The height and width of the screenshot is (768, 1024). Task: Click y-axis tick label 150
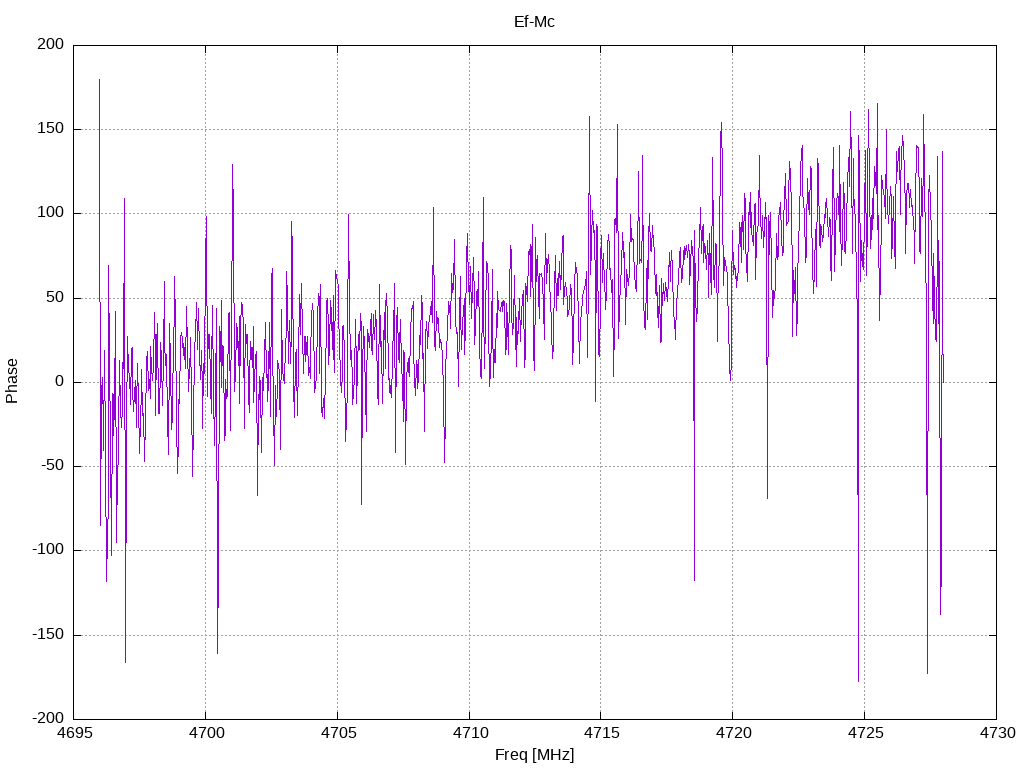coord(51,129)
